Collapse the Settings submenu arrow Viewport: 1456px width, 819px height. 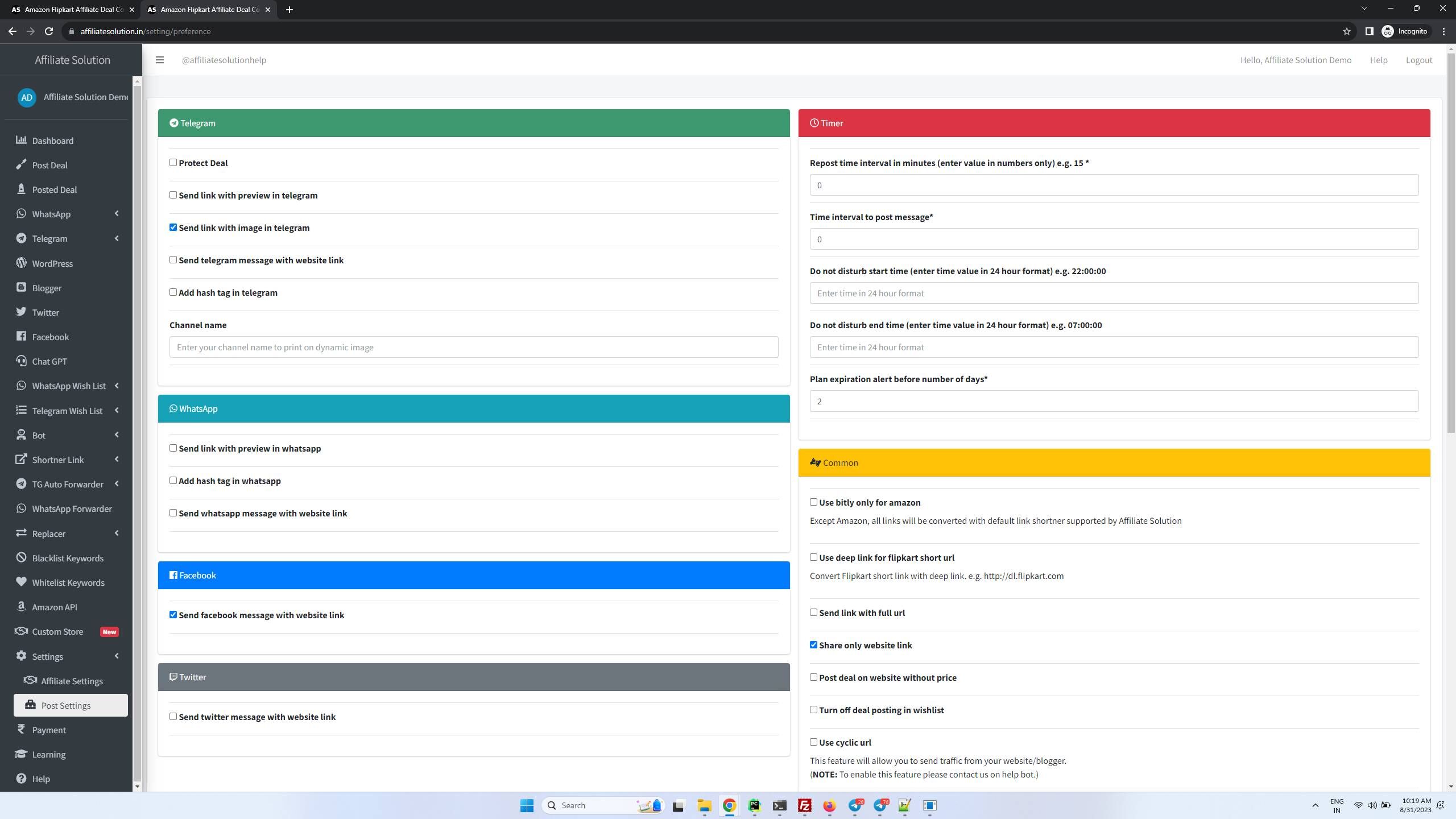pos(117,656)
